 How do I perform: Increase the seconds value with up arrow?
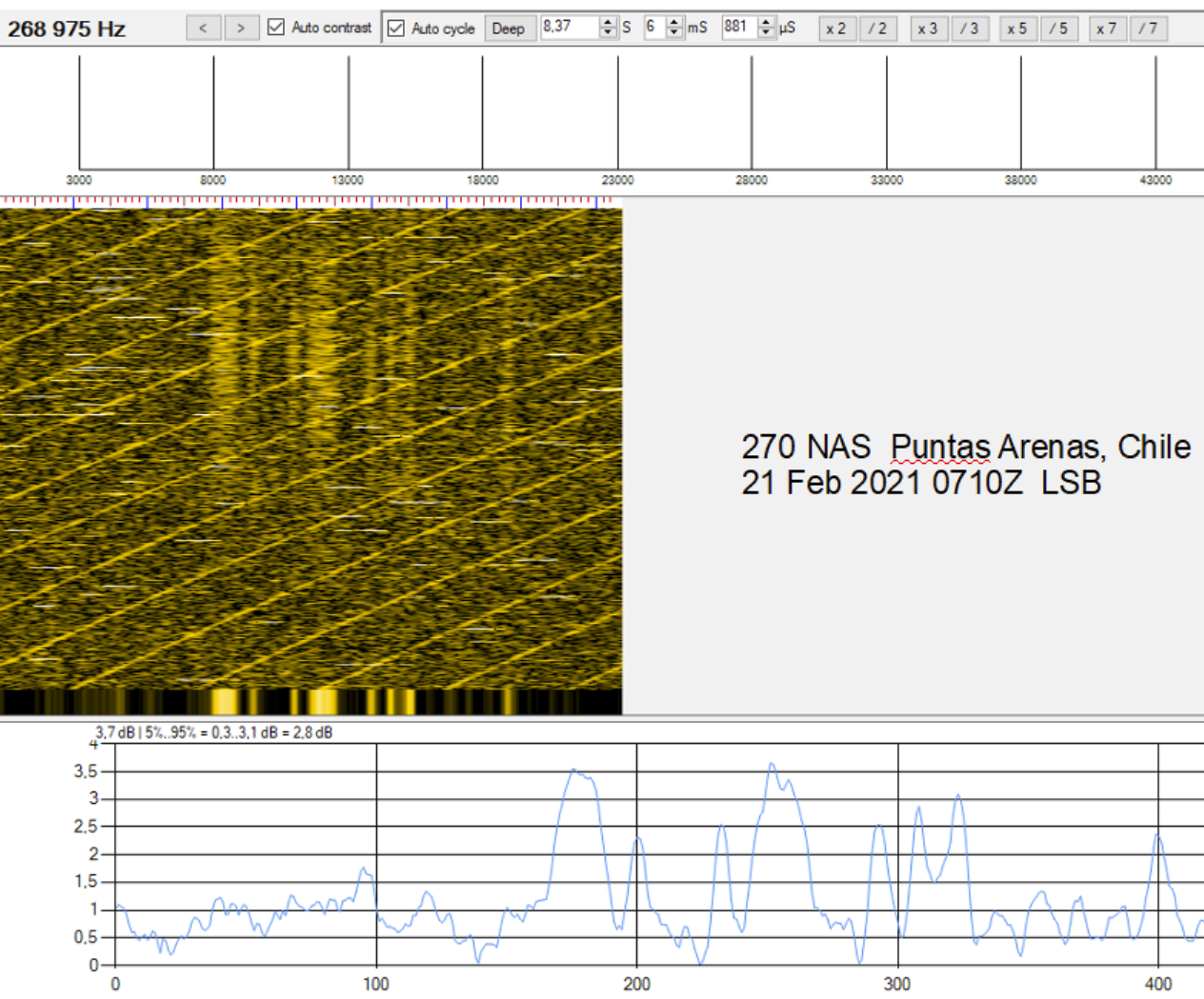pyautogui.click(x=609, y=22)
